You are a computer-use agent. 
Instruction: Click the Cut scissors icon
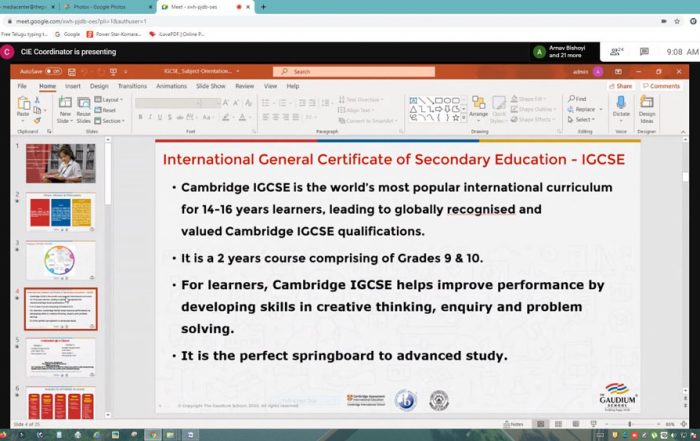coord(38,100)
